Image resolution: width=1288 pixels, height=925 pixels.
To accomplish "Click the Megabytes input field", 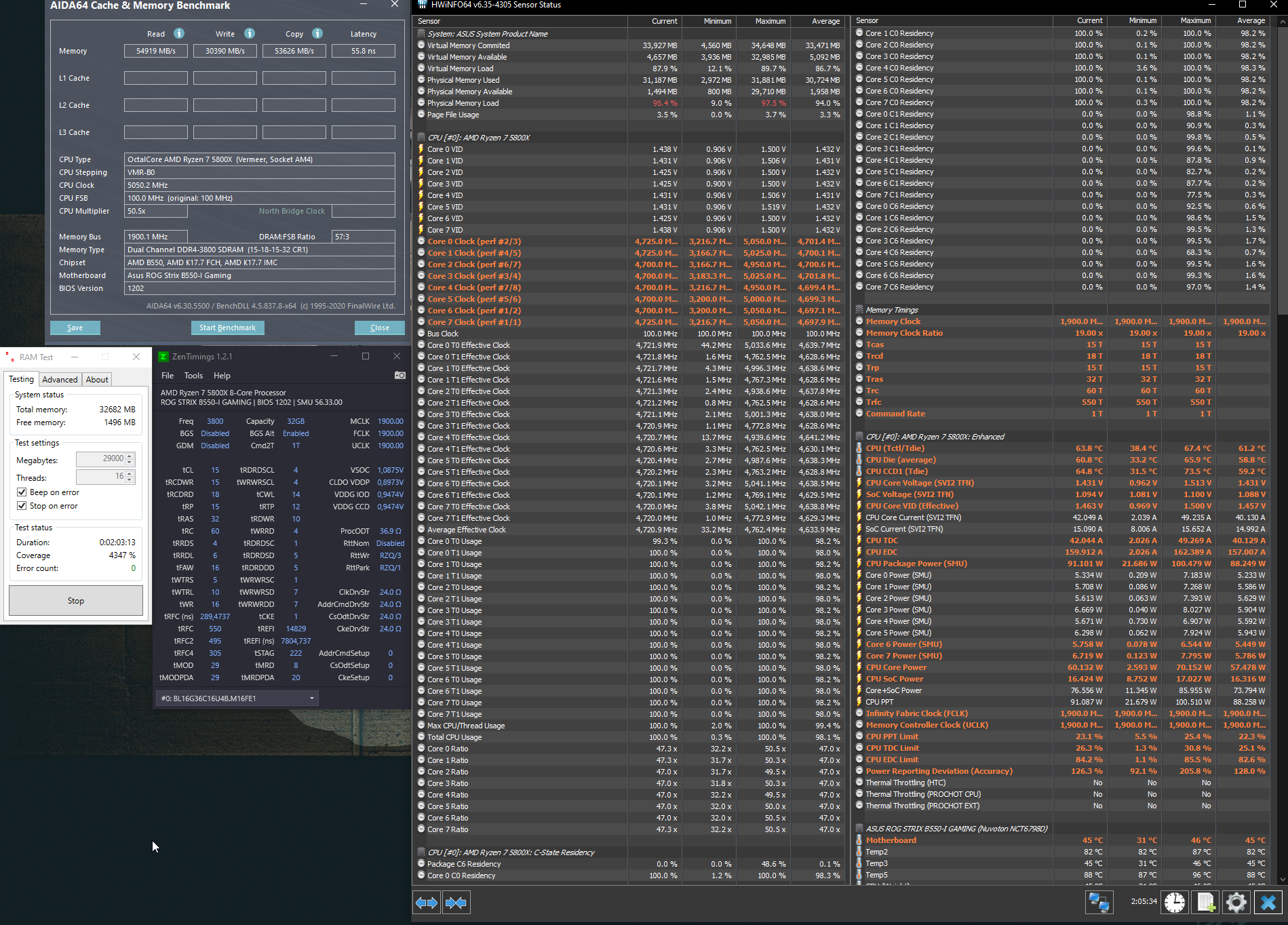I will tap(105, 459).
